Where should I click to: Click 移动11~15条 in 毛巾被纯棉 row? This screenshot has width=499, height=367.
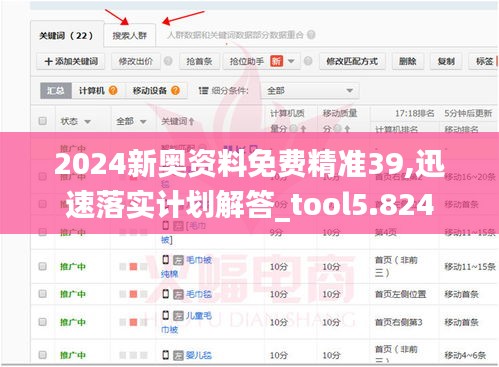(x=470, y=267)
